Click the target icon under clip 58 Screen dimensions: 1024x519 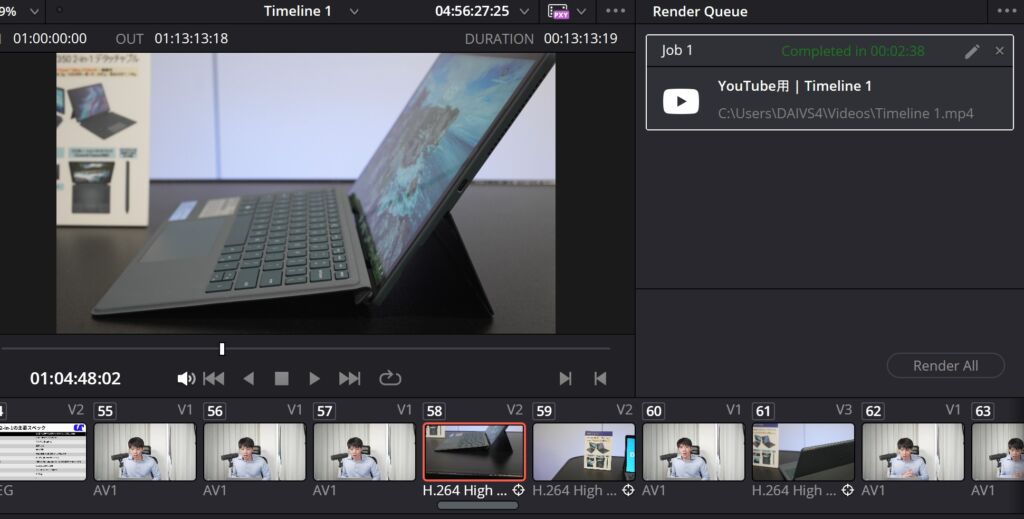pos(519,490)
